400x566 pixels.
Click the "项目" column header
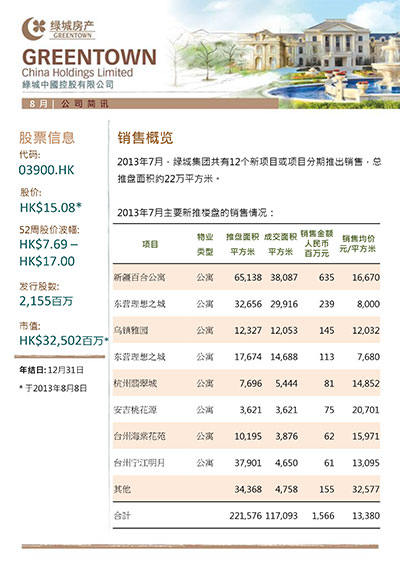pyautogui.click(x=150, y=244)
